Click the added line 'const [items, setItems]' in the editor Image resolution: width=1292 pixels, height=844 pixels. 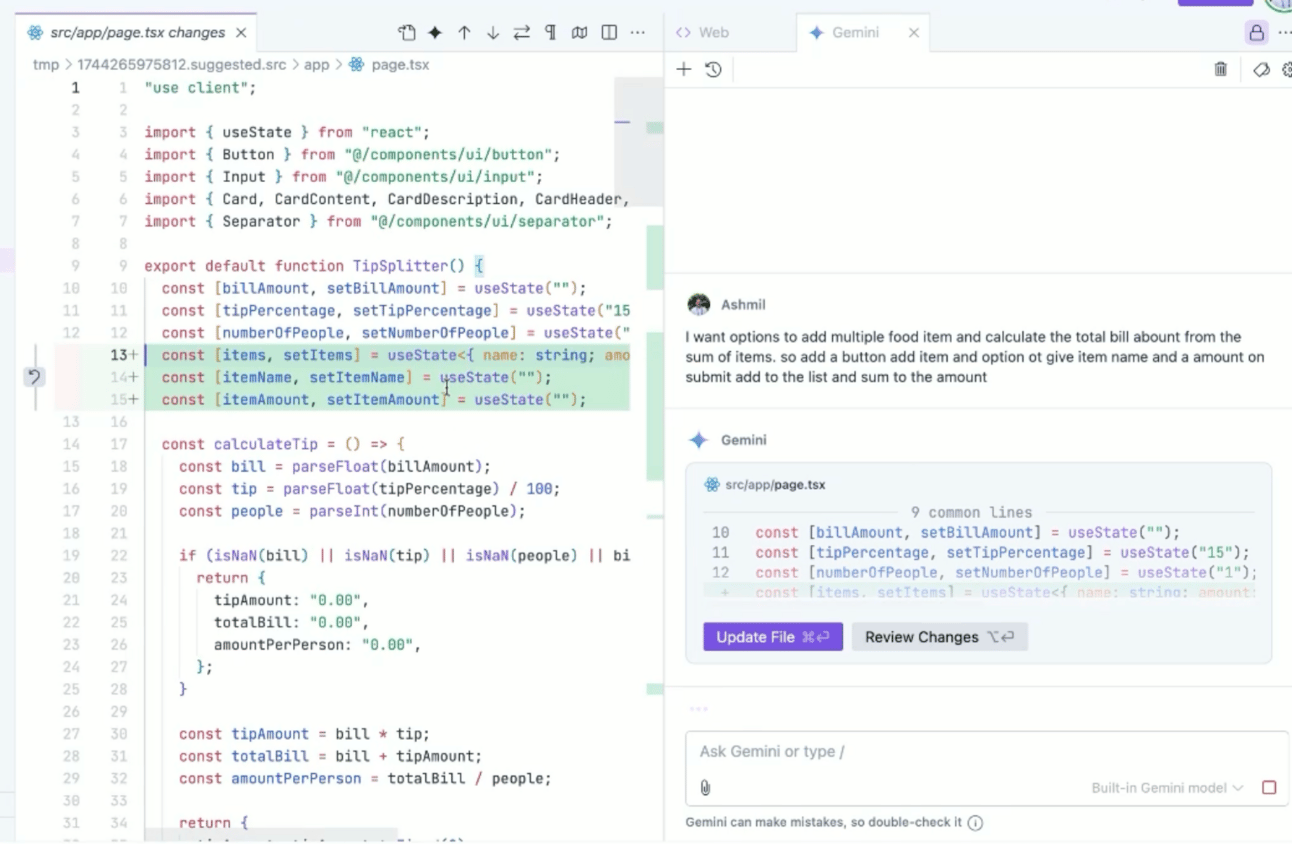pos(388,355)
